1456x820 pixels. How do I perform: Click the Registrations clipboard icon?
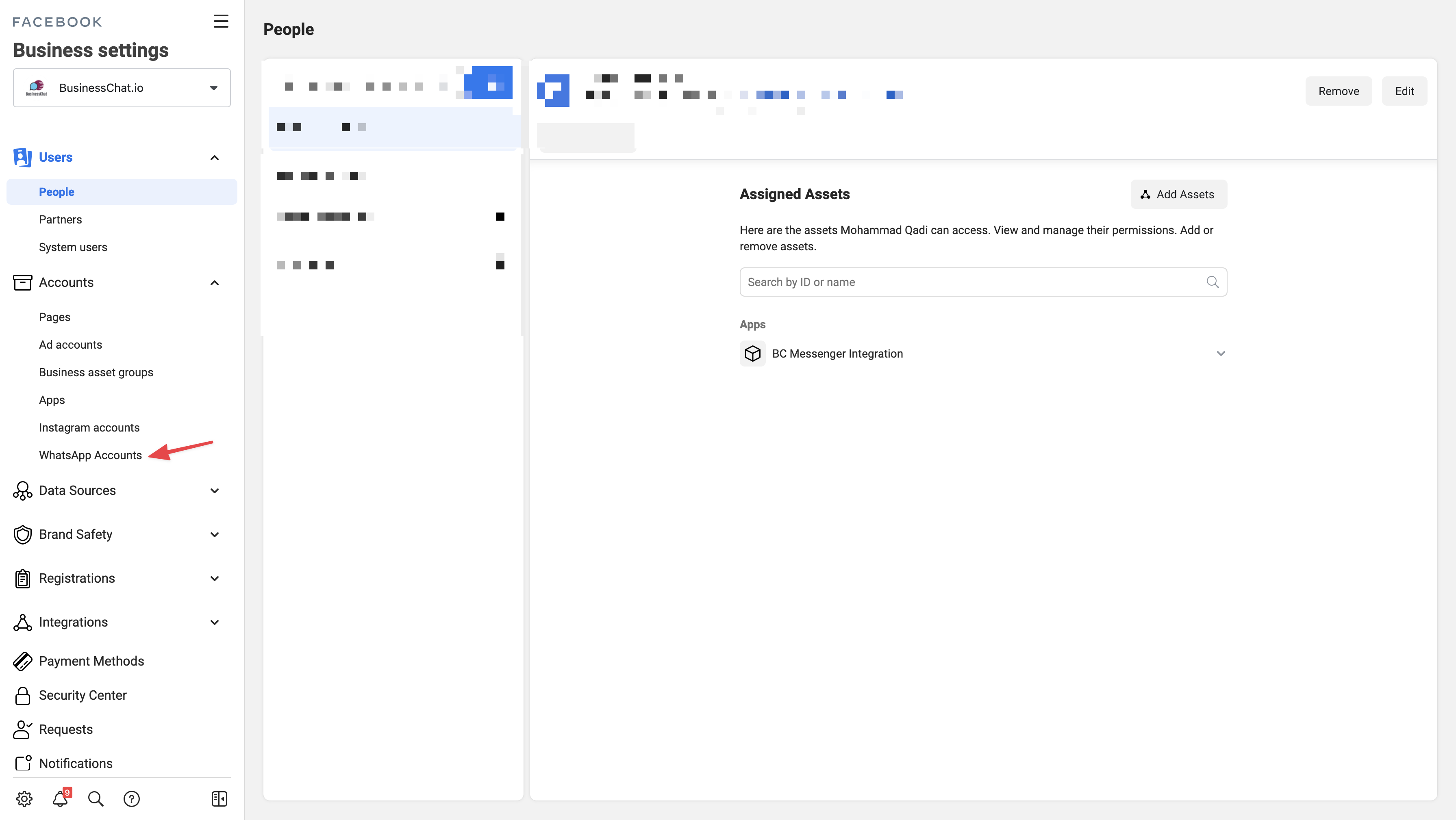point(23,578)
